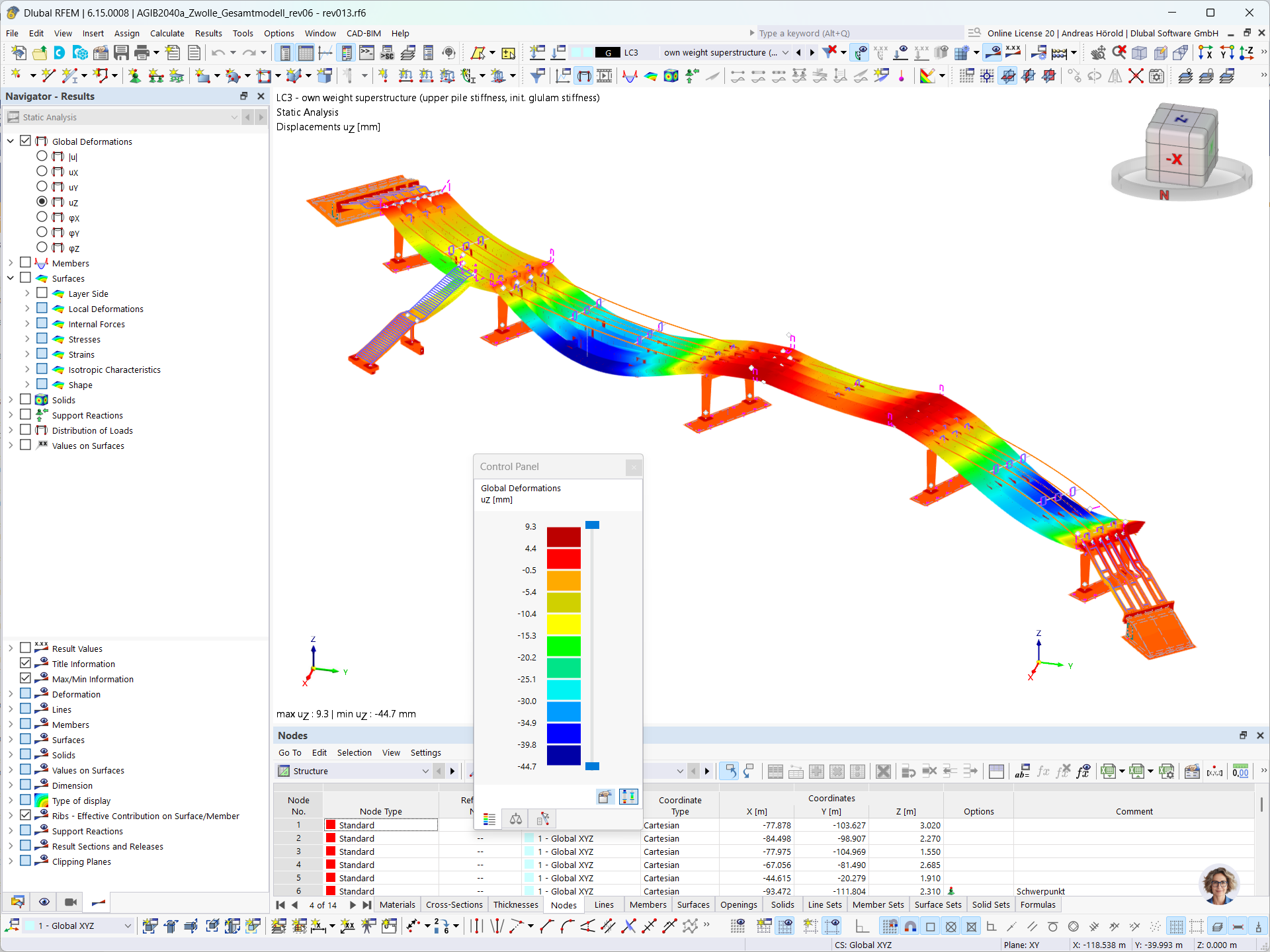Screen dimensions: 1270x952
Task: Click Navigator camera tab icon
Action: (71, 902)
